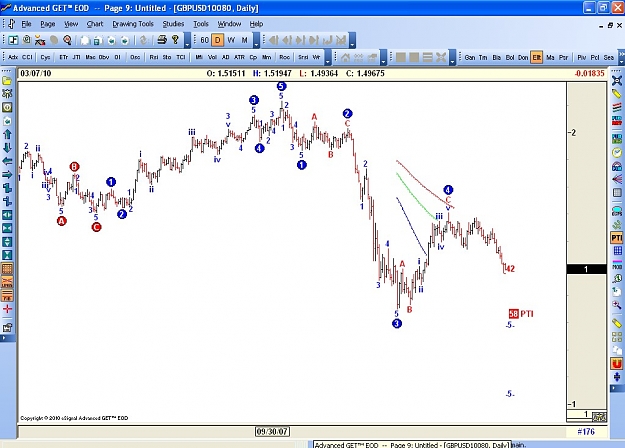Click the yellow folder icon in left sidebar
Image resolution: width=625 pixels, height=448 pixels.
coord(7,81)
